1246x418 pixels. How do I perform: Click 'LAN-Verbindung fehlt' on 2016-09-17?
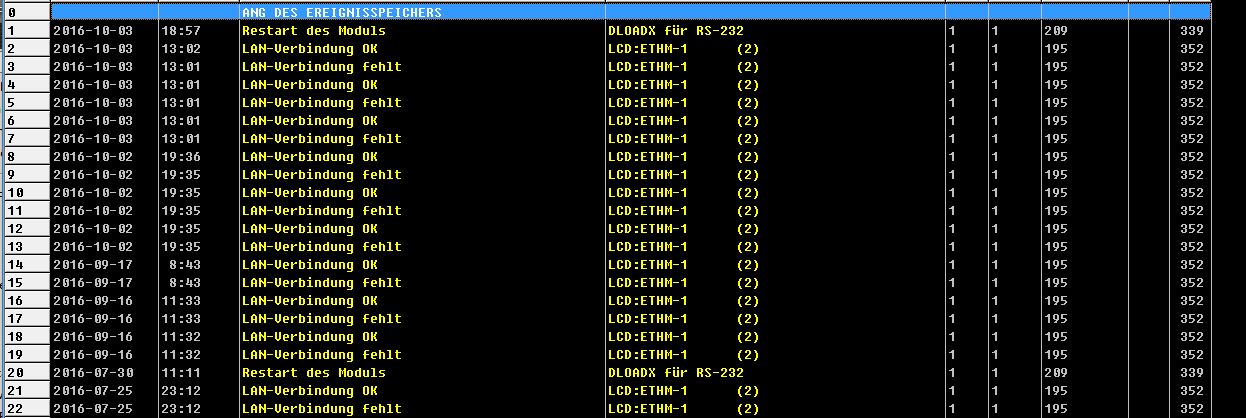tap(321, 283)
